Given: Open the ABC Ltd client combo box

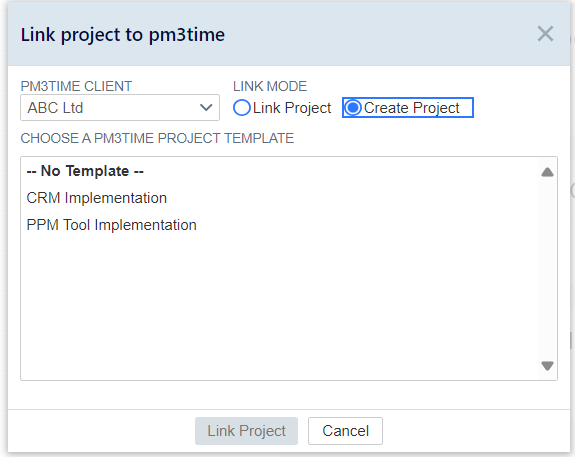Looking at the screenshot, I should tap(120, 107).
